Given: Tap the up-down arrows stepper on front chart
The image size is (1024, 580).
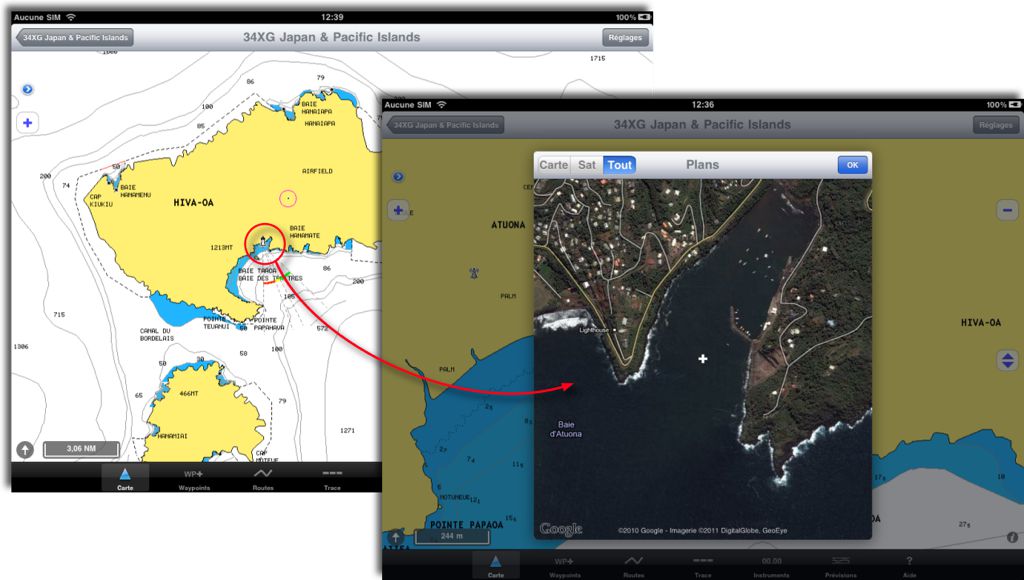Looking at the screenshot, I should click(1007, 360).
